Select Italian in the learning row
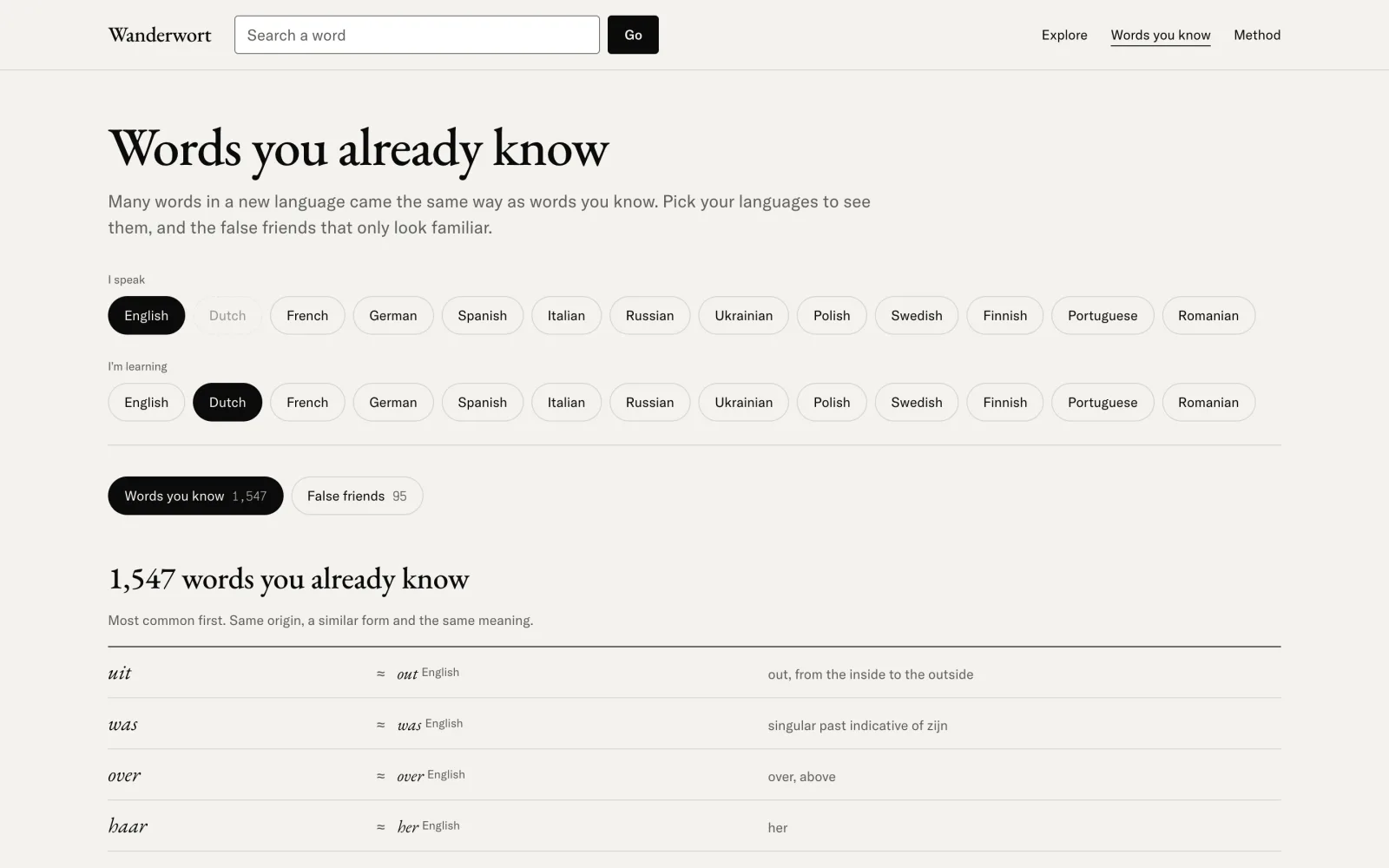 pos(566,403)
